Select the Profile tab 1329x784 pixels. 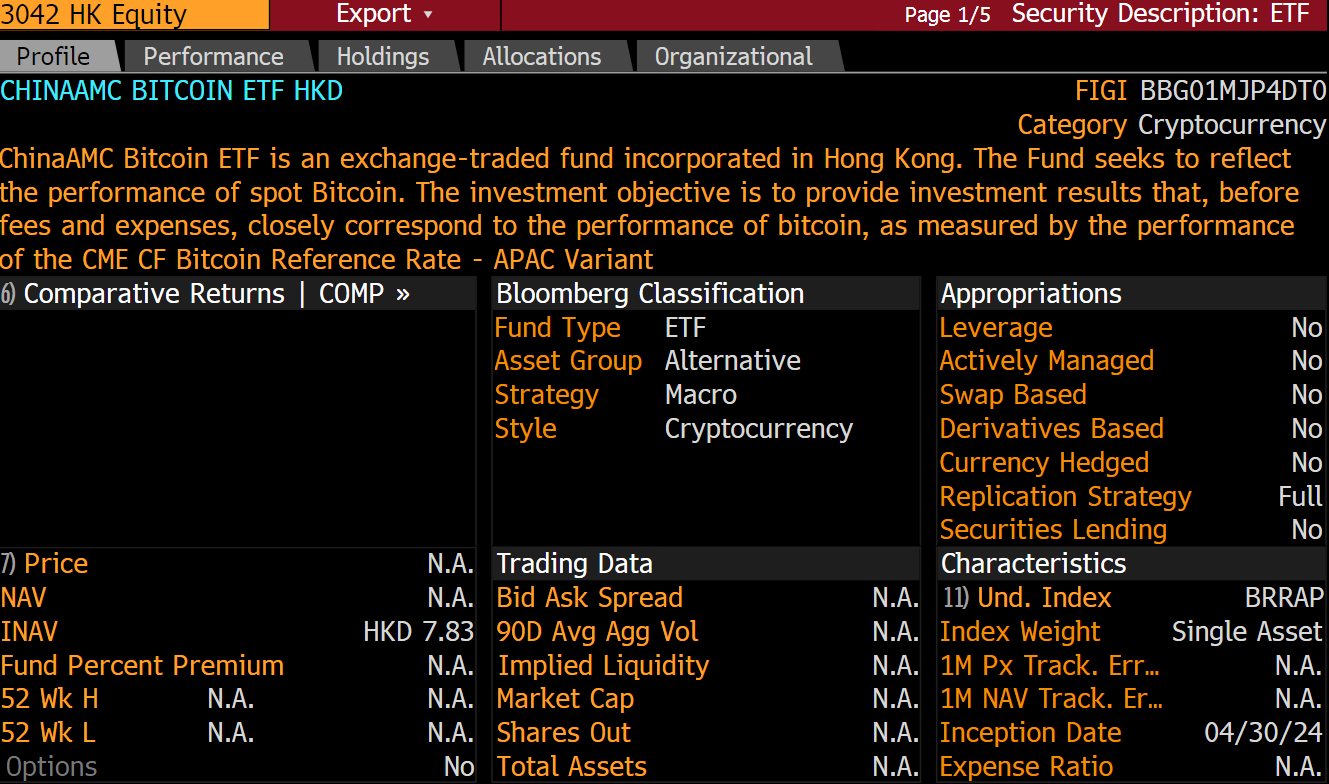pyautogui.click(x=54, y=57)
